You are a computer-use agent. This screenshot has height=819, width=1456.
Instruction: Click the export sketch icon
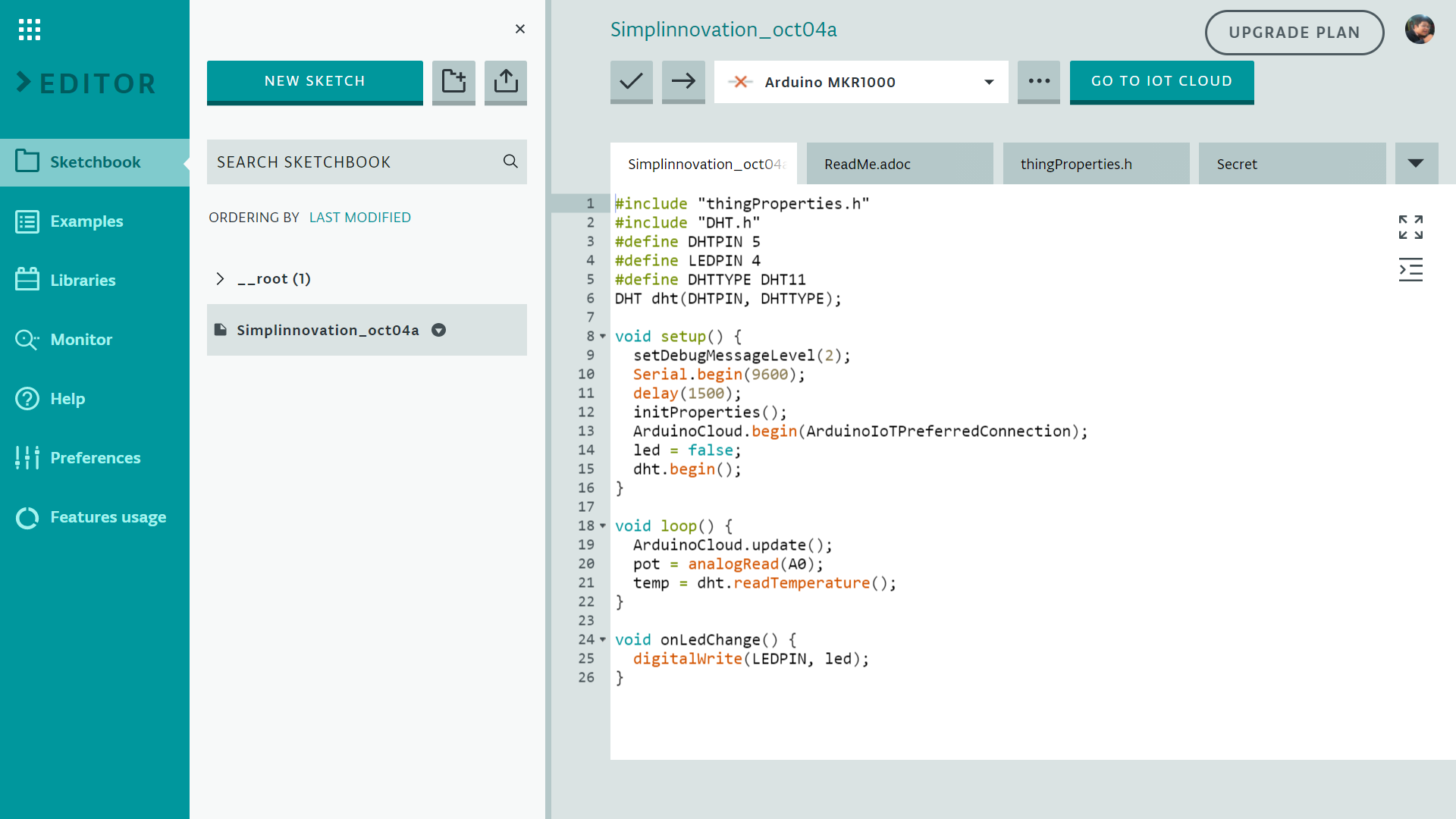pyautogui.click(x=505, y=81)
